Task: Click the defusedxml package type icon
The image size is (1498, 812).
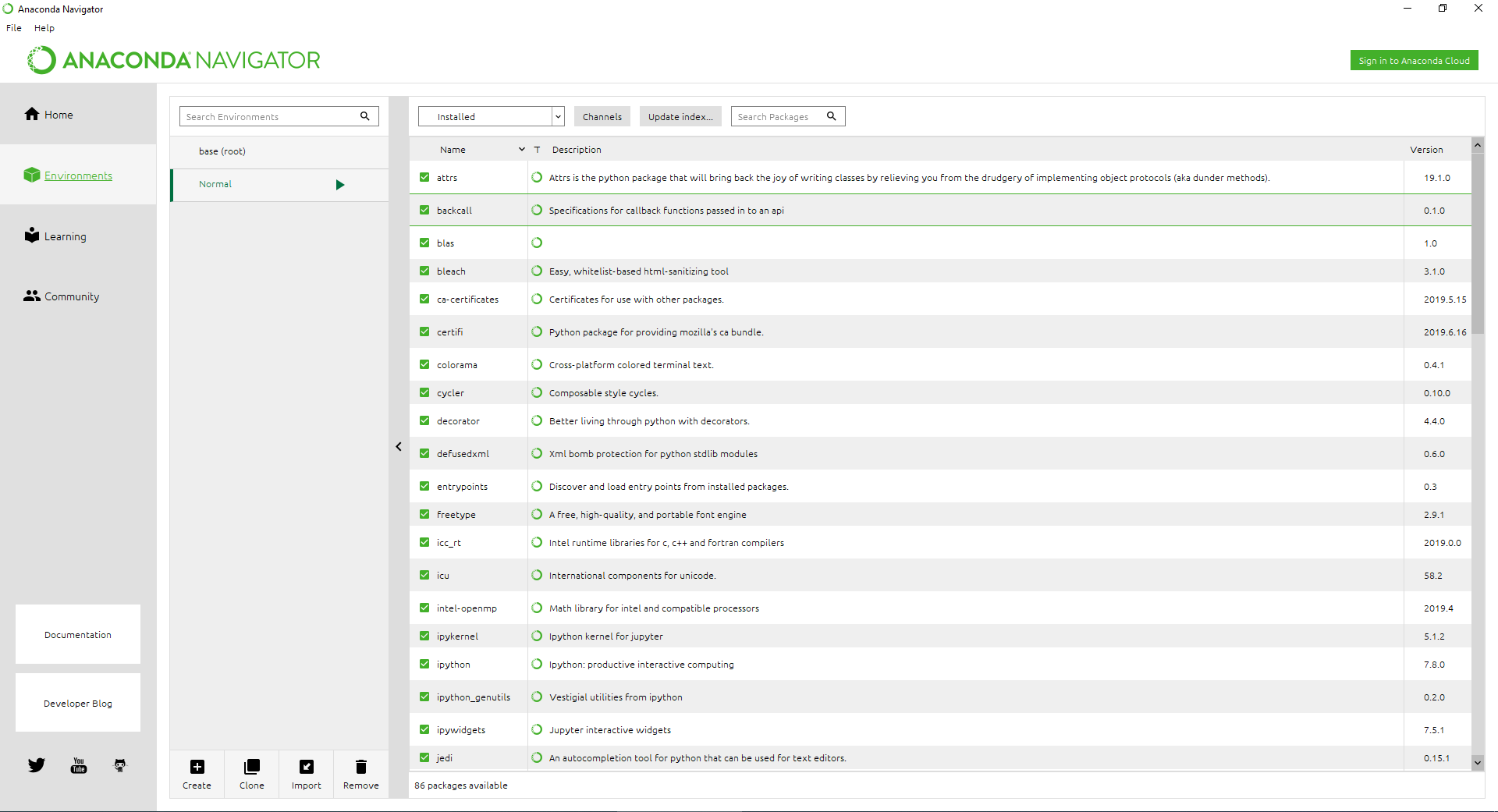Action: pyautogui.click(x=537, y=453)
